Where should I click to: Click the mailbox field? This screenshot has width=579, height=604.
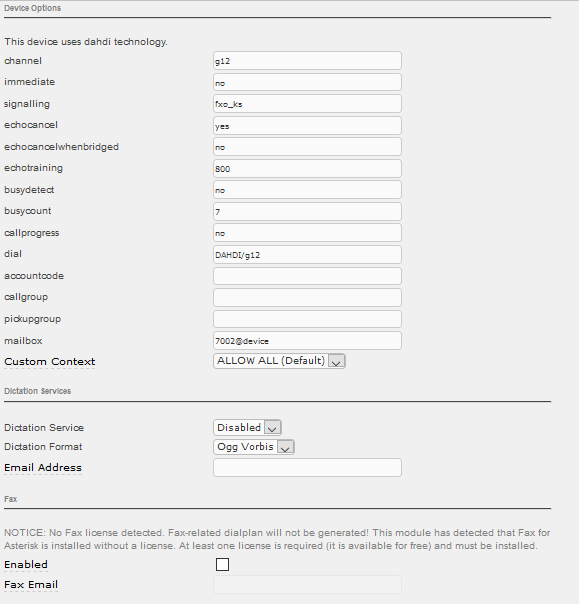click(x=307, y=341)
